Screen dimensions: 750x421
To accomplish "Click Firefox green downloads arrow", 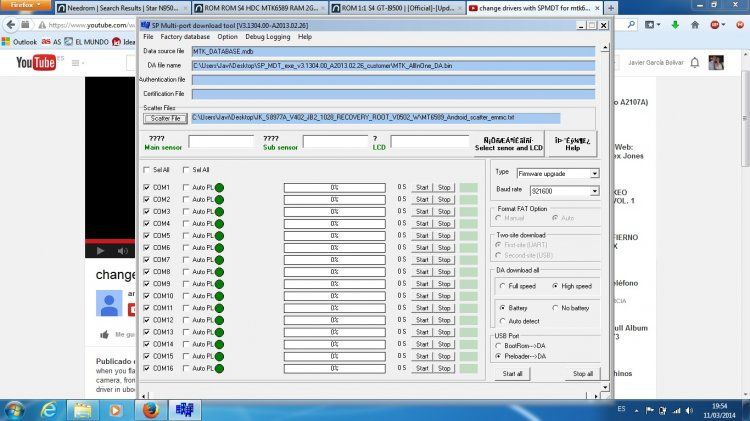I will click(675, 24).
